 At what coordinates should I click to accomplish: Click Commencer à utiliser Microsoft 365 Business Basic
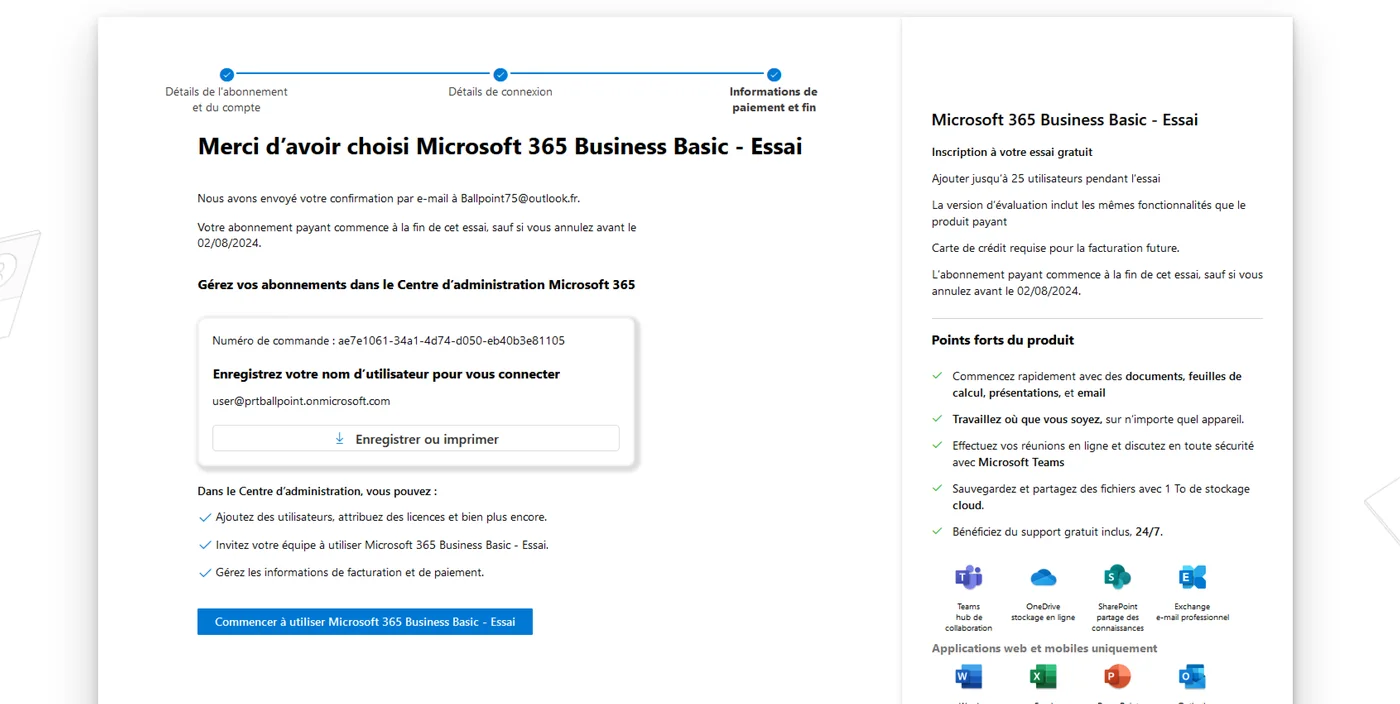(x=364, y=621)
